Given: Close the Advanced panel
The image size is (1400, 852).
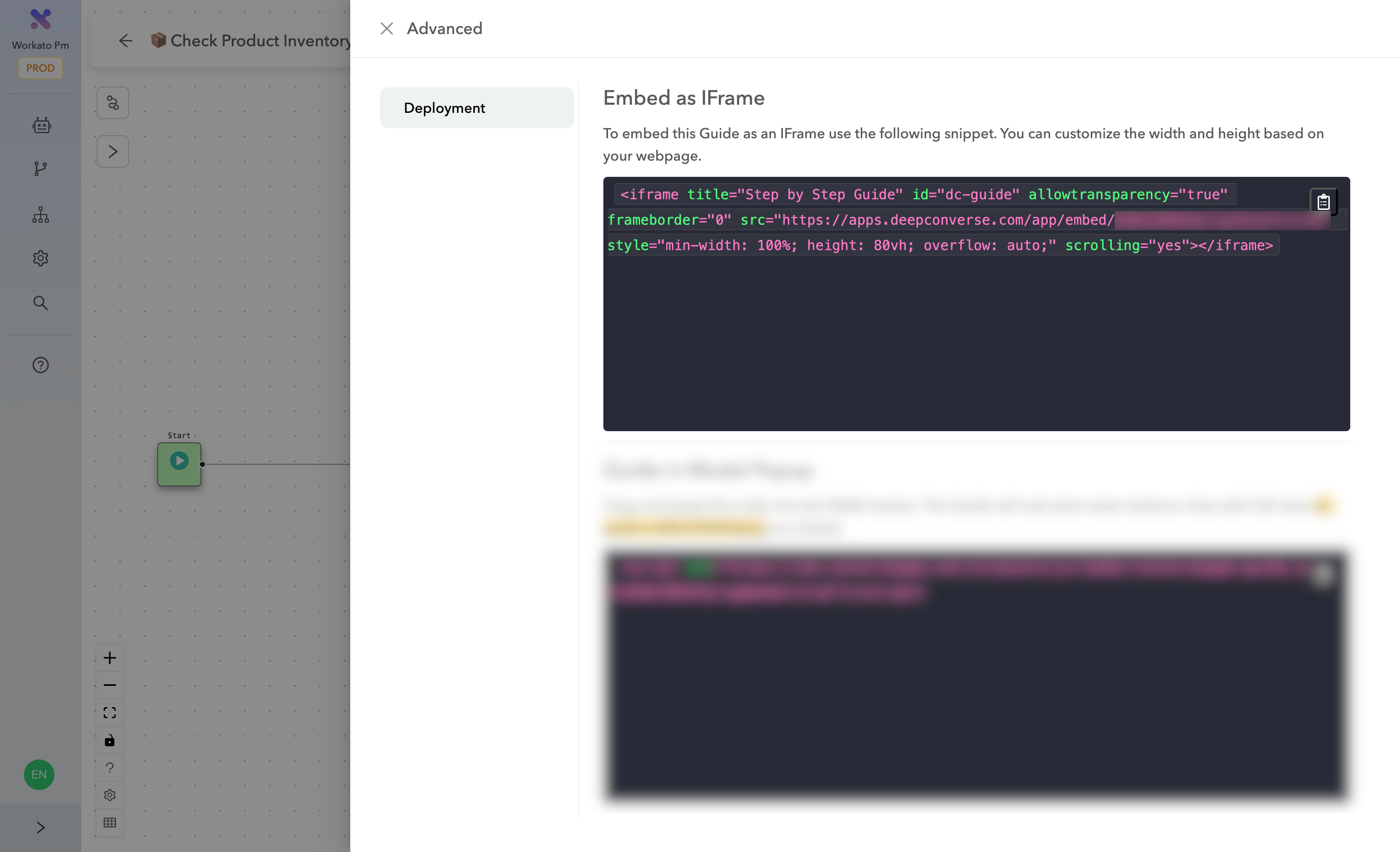Looking at the screenshot, I should 386,28.
